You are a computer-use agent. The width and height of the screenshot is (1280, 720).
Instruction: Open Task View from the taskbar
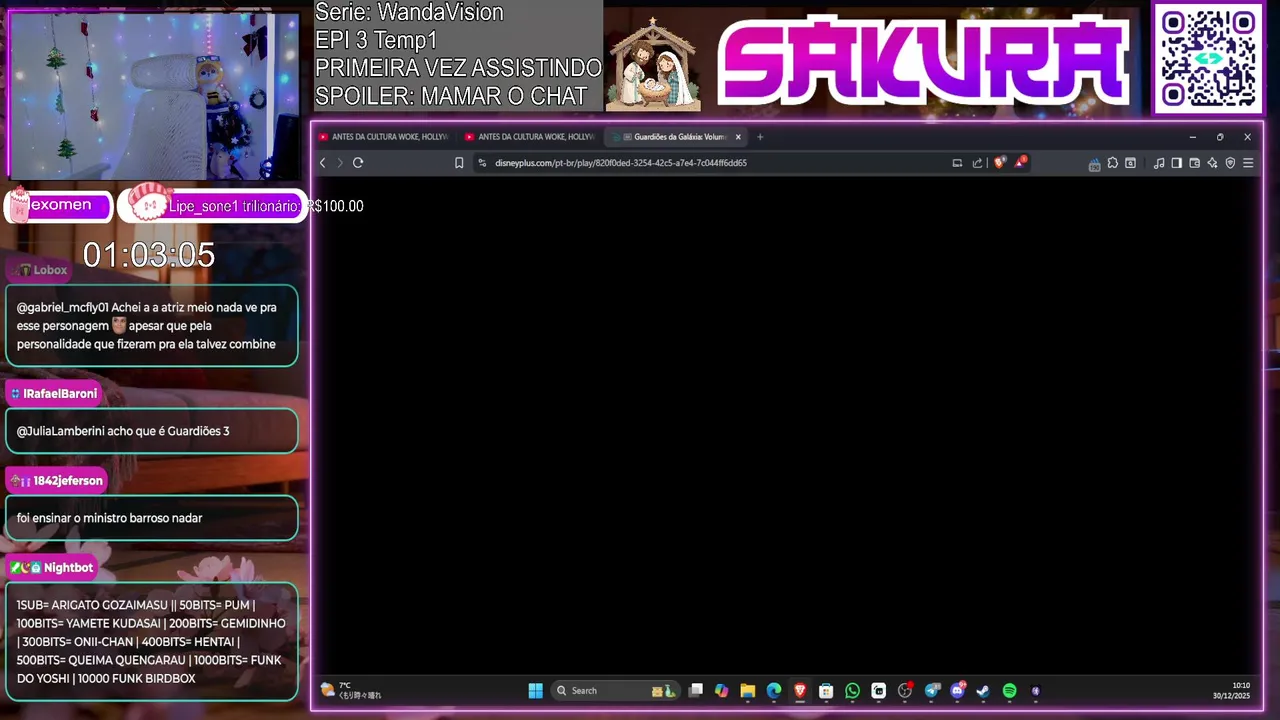695,691
